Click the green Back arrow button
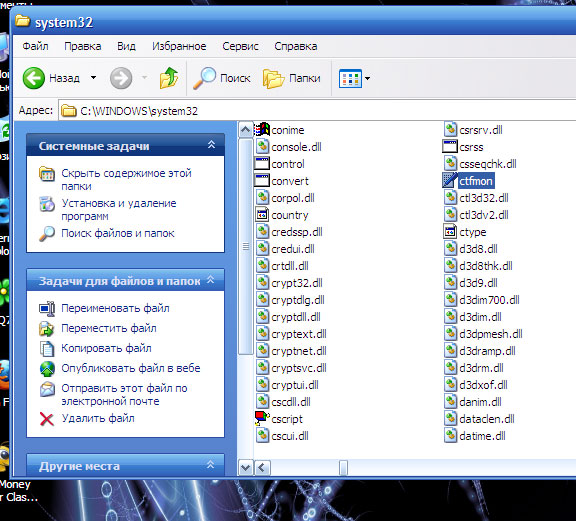This screenshot has height=521, width=576. [34, 78]
